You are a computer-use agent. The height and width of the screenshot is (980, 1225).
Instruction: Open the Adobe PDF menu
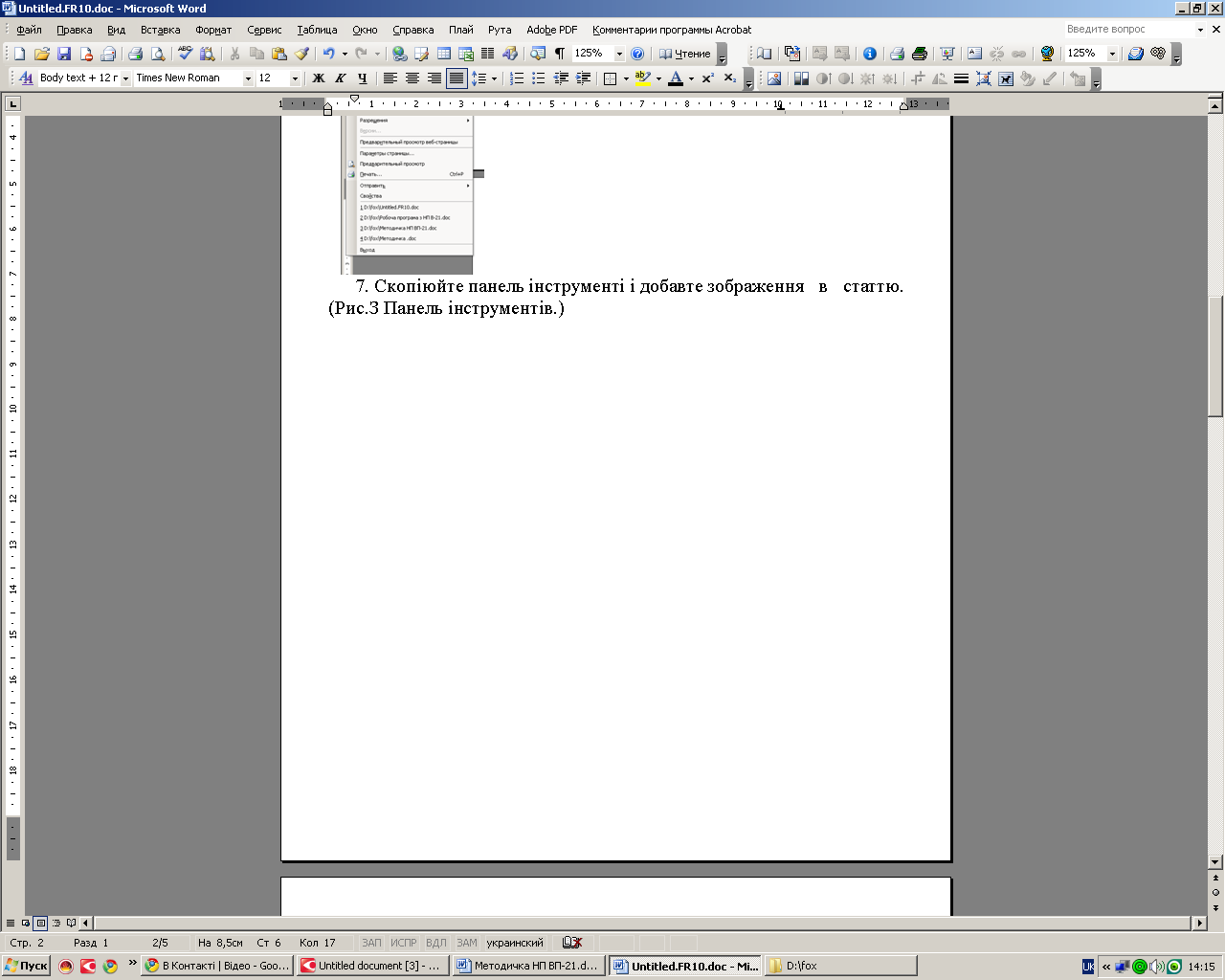click(552, 30)
